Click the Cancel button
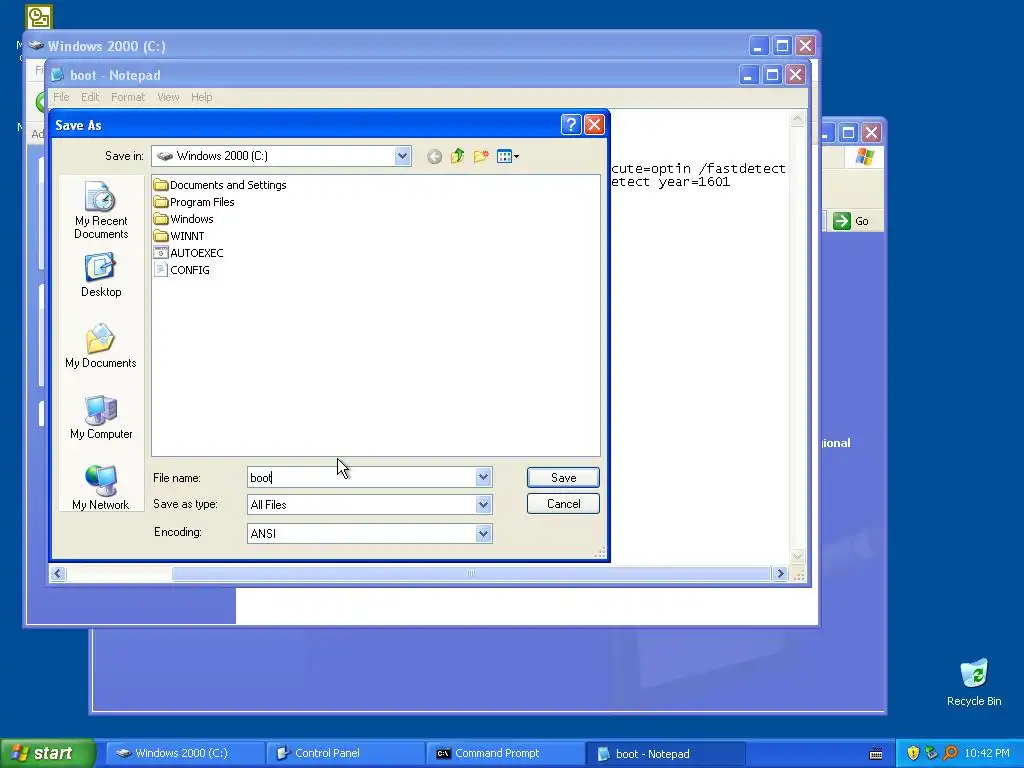1024x768 pixels. point(563,504)
